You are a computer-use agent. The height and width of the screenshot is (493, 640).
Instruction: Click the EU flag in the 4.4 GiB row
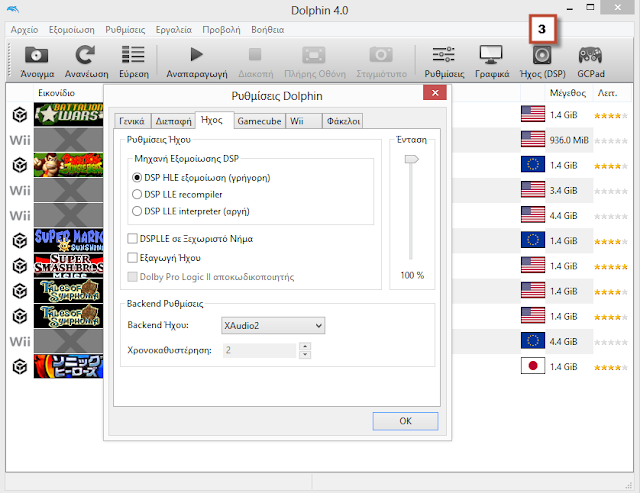533,341
